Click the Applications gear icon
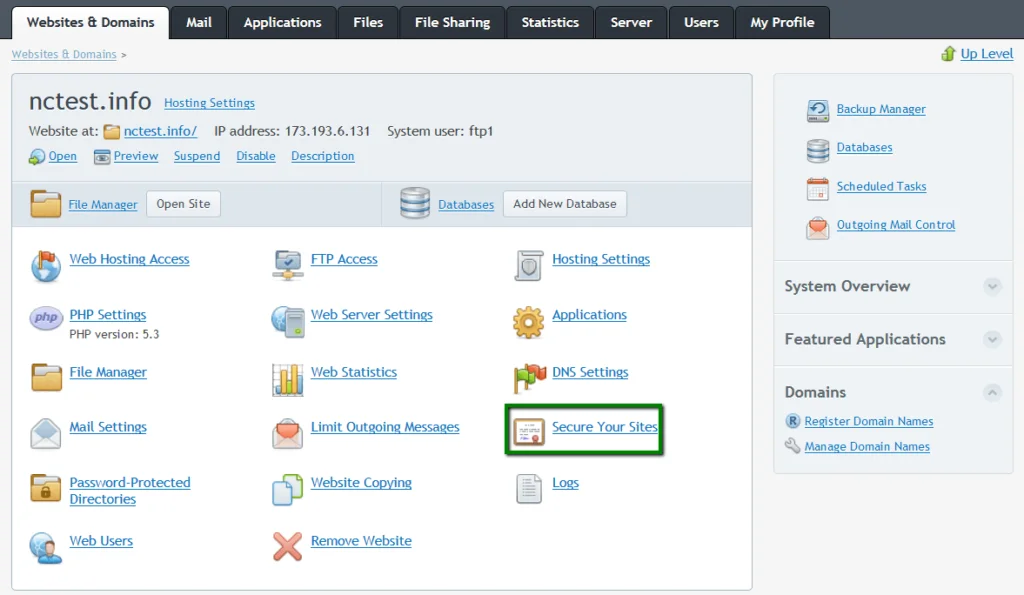The height and width of the screenshot is (595, 1024). coord(529,321)
